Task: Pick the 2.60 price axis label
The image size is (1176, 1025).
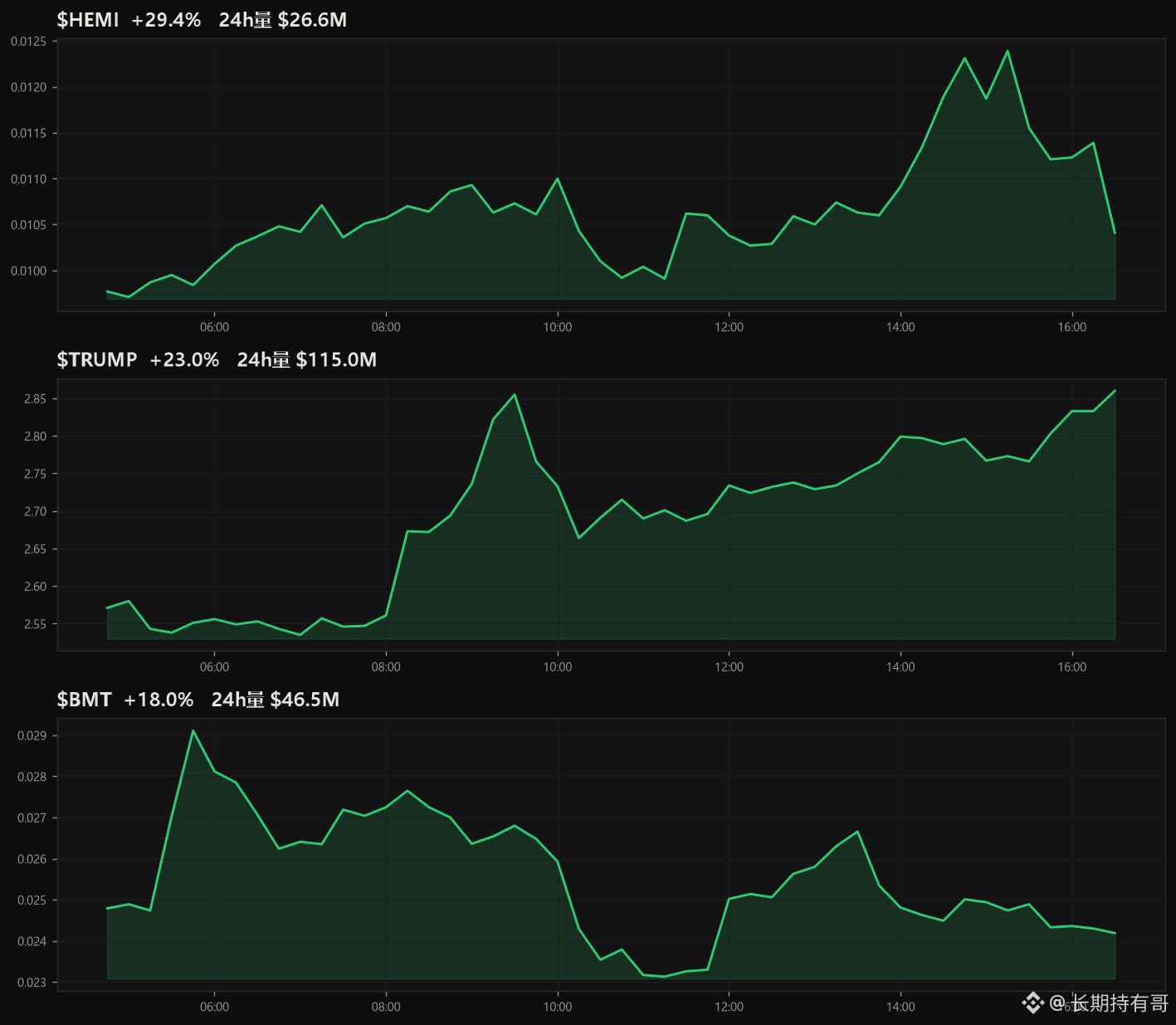Action: pyautogui.click(x=36, y=587)
